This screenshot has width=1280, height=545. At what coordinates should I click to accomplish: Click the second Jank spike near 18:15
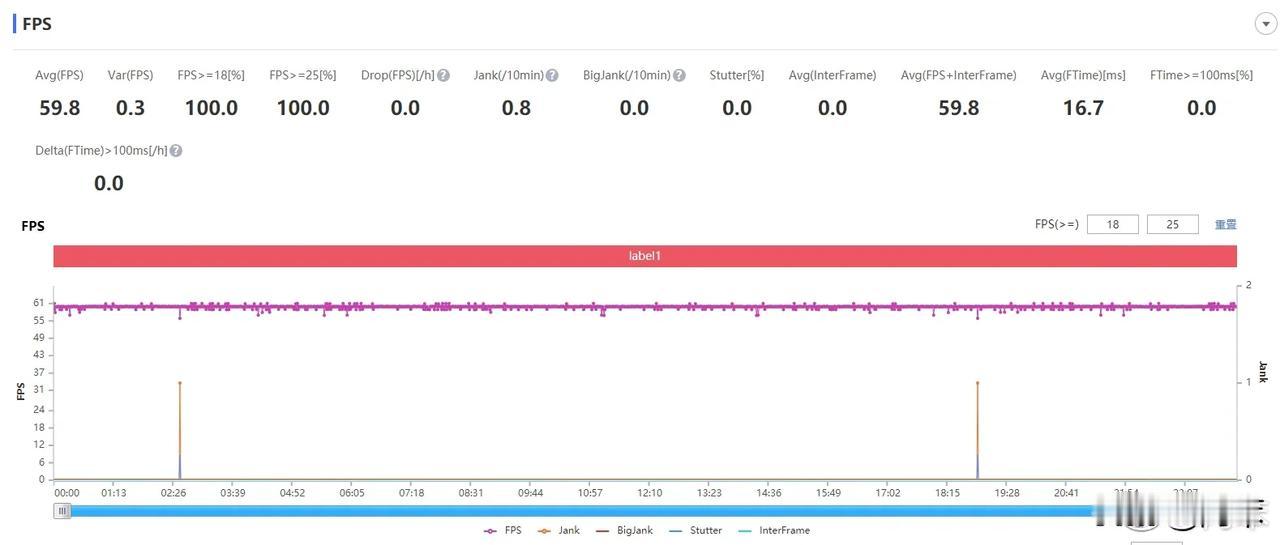pyautogui.click(x=977, y=430)
